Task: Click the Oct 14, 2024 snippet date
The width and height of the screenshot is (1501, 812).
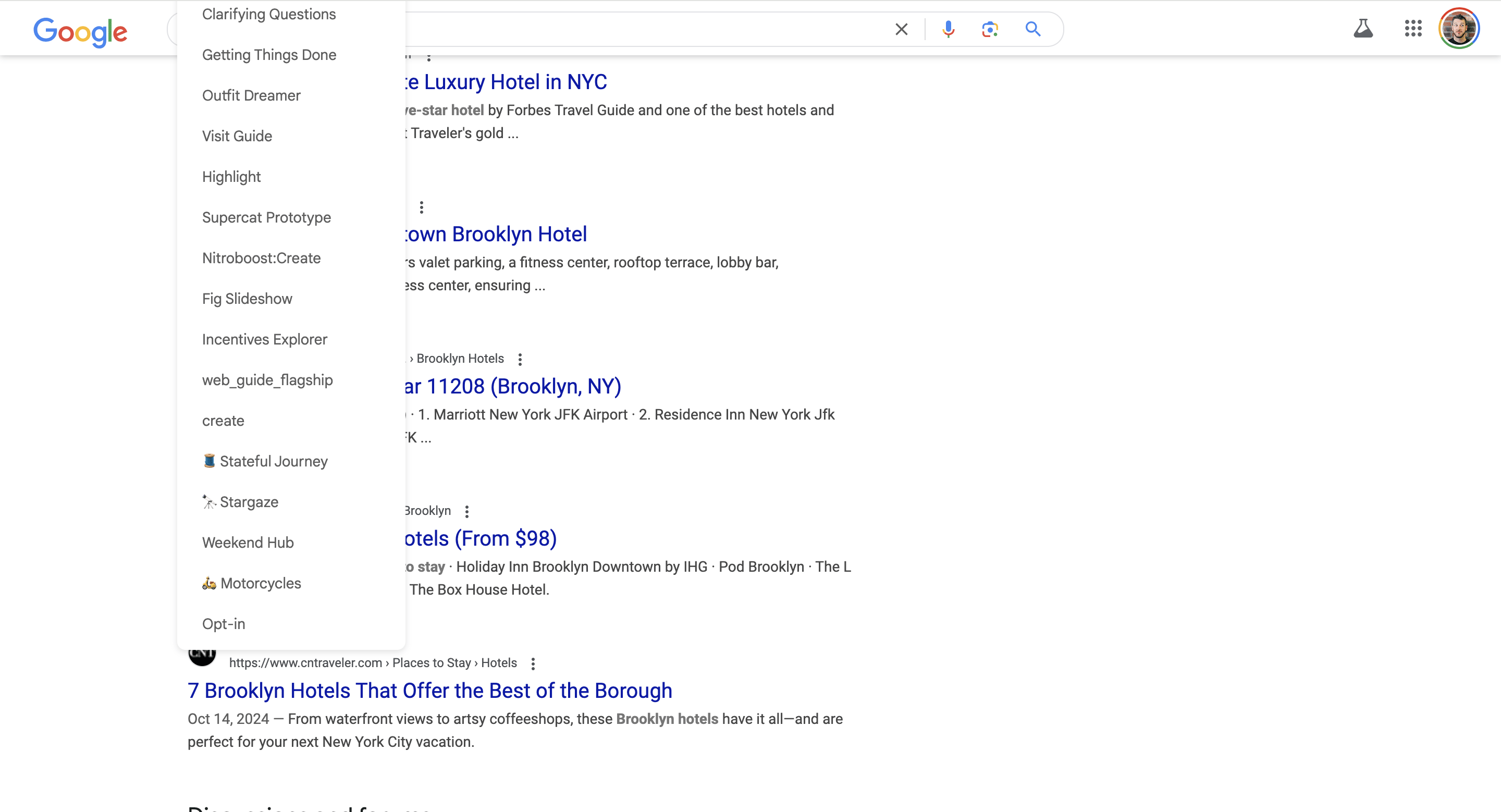Action: pos(228,719)
